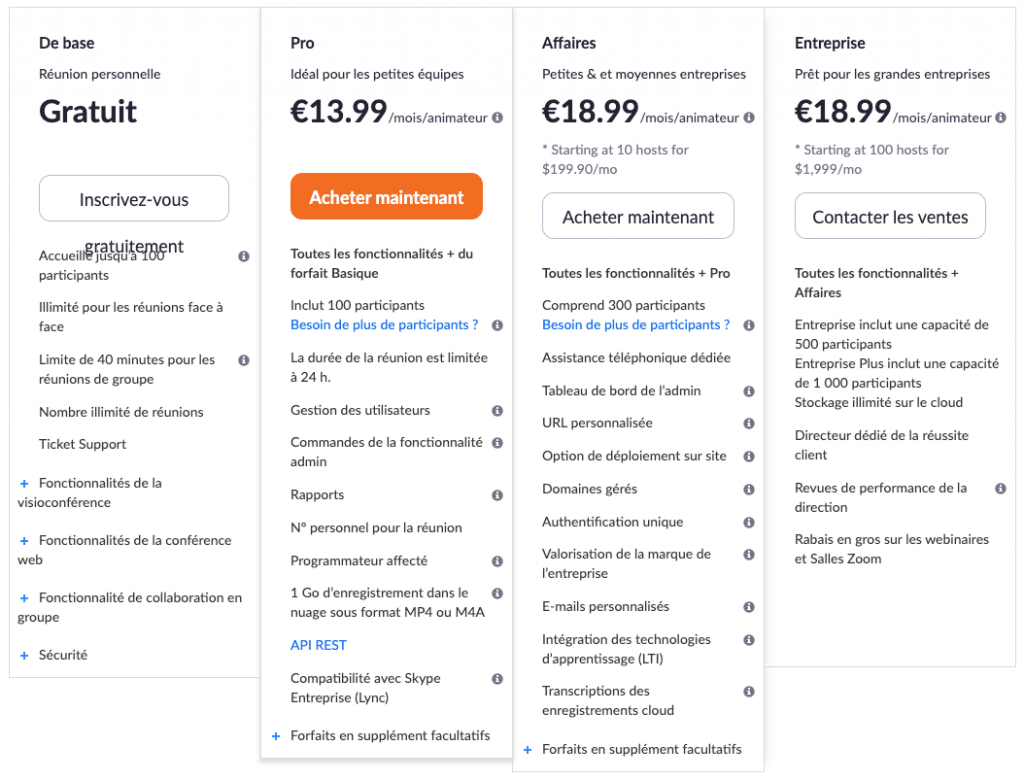Click info icon beside Gestion des utilisateurs
This screenshot has height=780, width=1024.
[498, 411]
